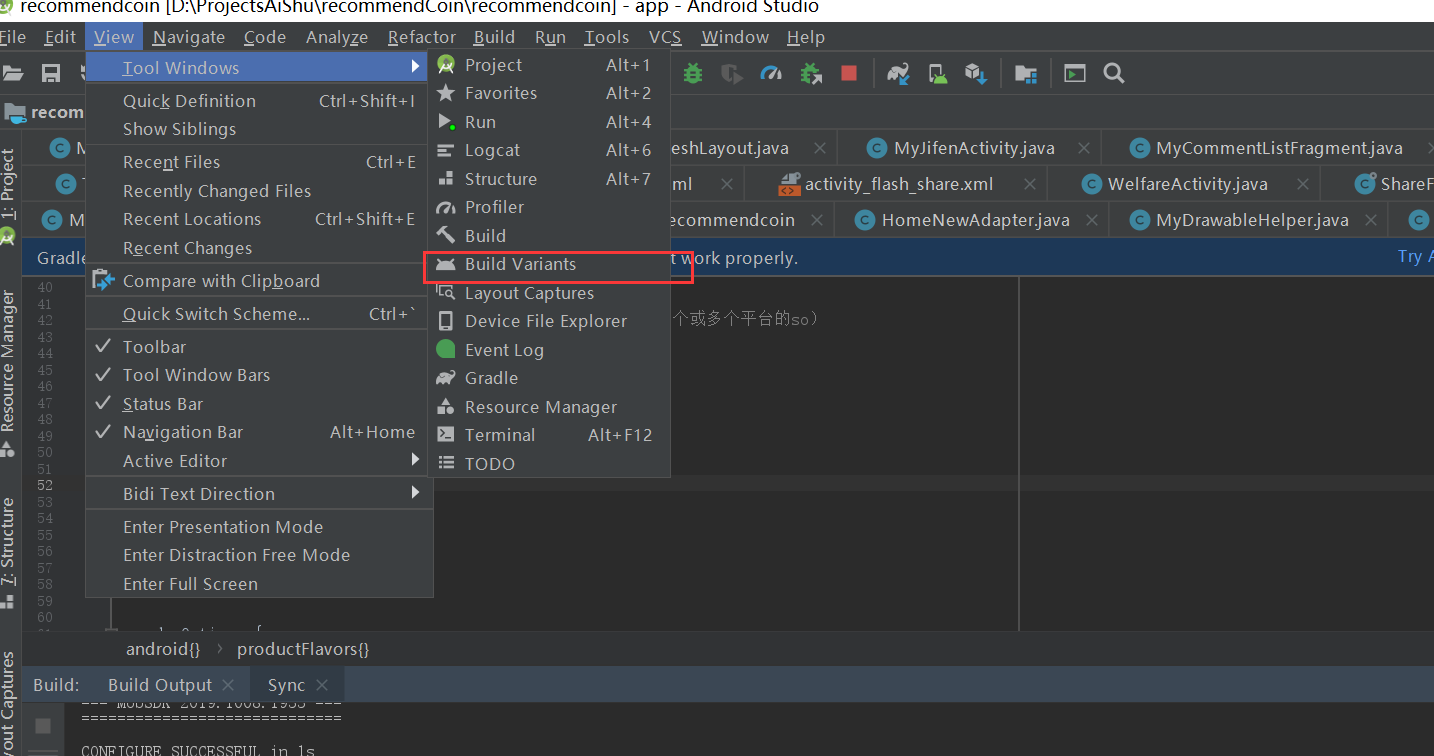Open Search Everywhere magnifier icon

1114,73
